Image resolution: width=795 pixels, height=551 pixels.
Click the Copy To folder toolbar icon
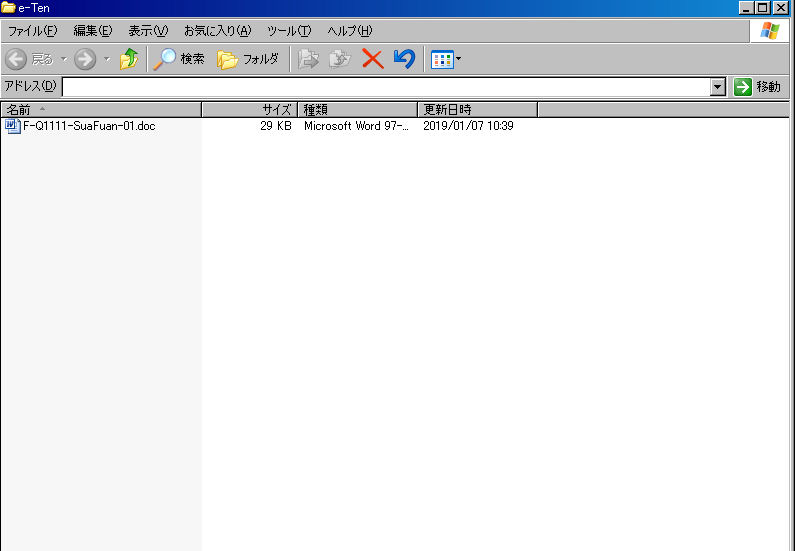(x=340, y=59)
